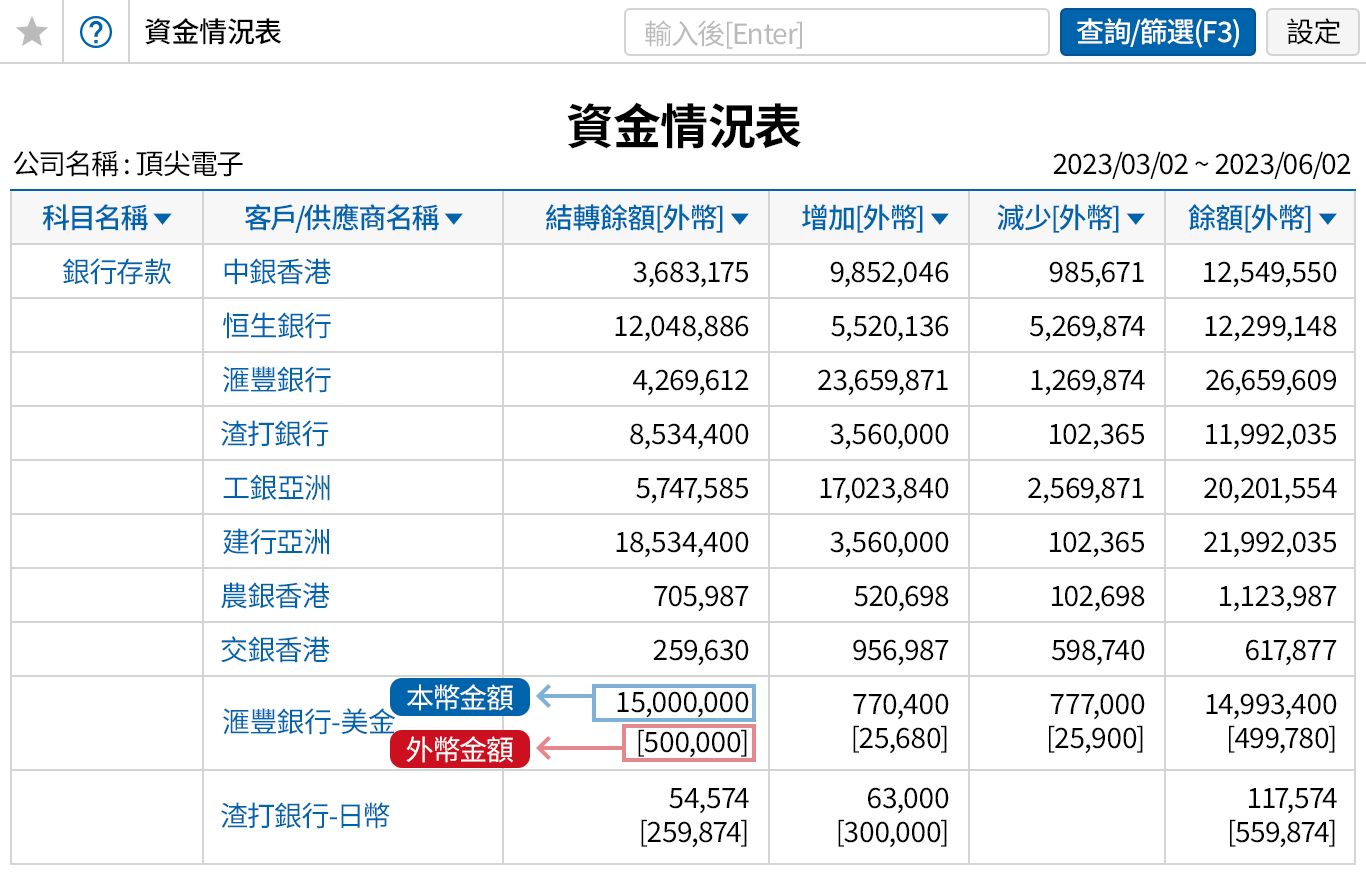The width and height of the screenshot is (1366, 874).
Task: Click the star favorite icon
Action: point(31,31)
